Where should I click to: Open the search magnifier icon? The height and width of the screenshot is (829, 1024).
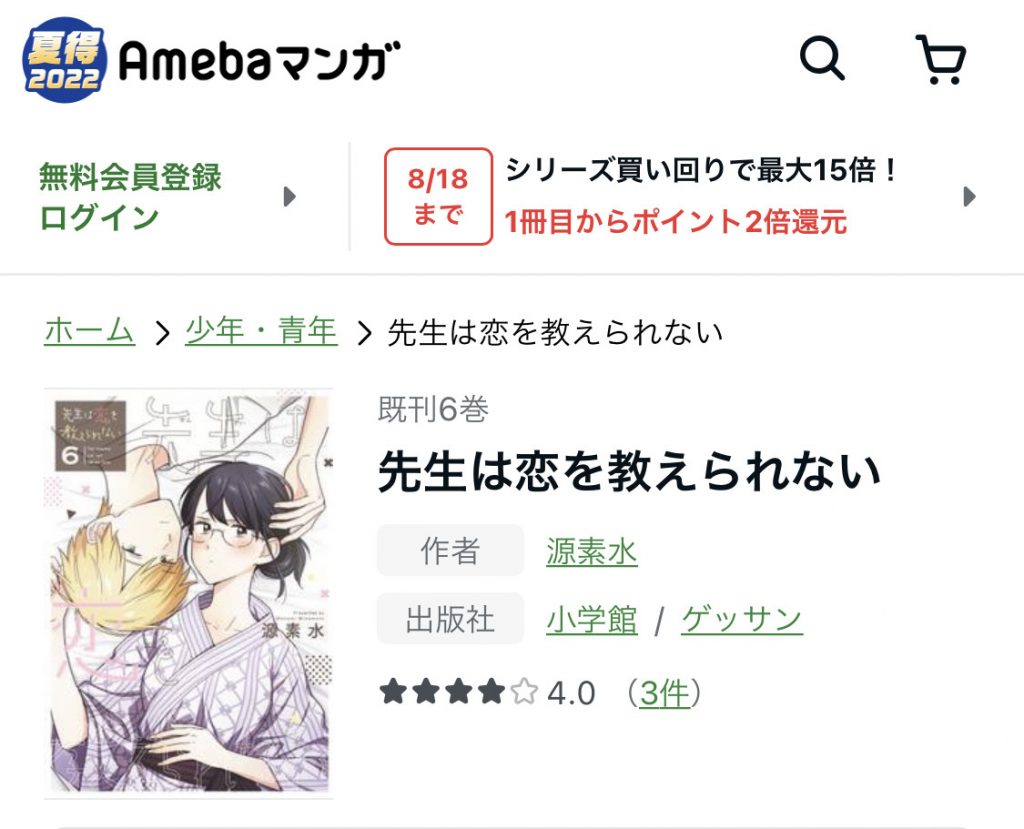pyautogui.click(x=822, y=59)
